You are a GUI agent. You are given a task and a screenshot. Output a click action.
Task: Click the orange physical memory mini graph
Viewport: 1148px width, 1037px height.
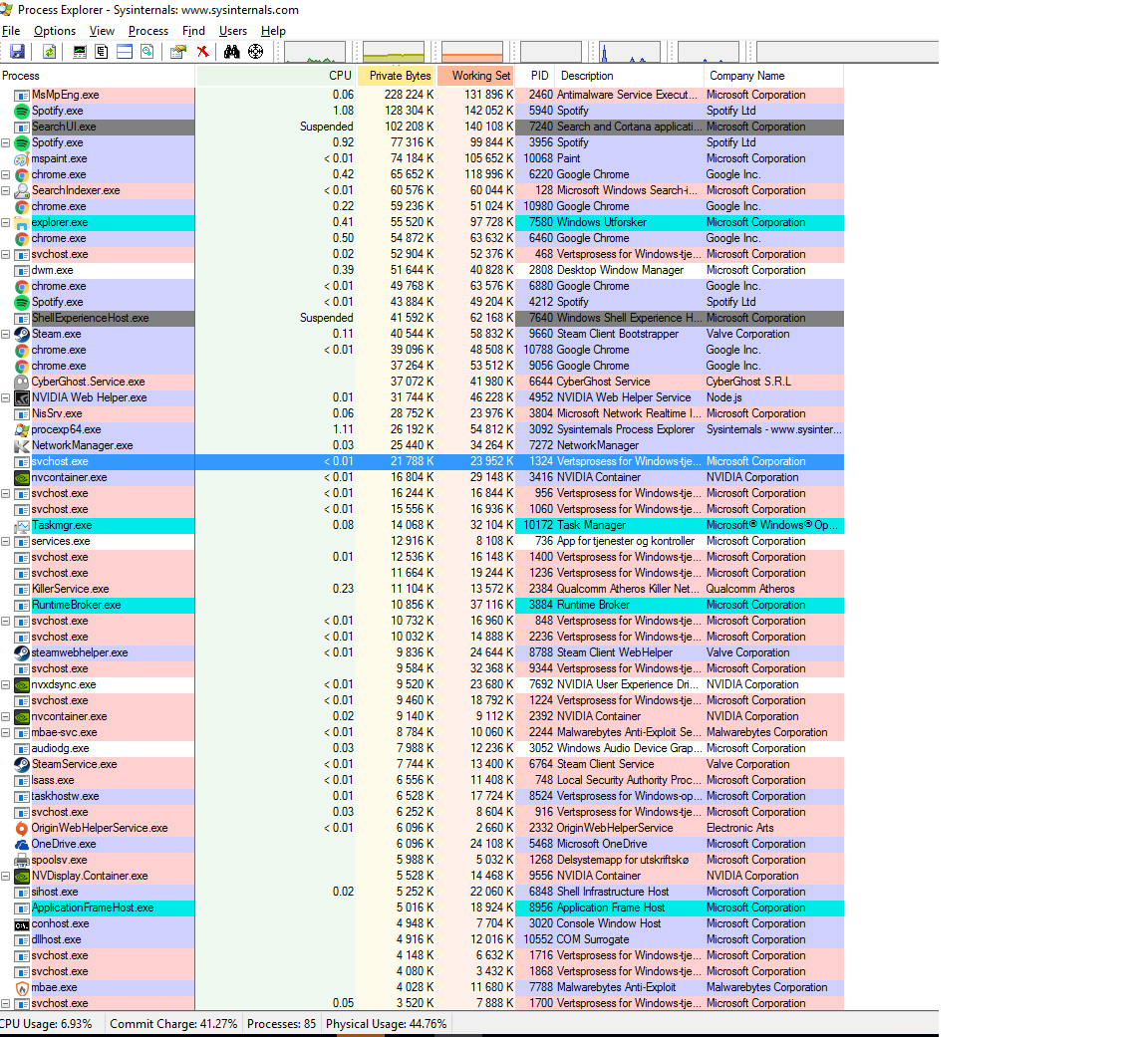(x=472, y=52)
